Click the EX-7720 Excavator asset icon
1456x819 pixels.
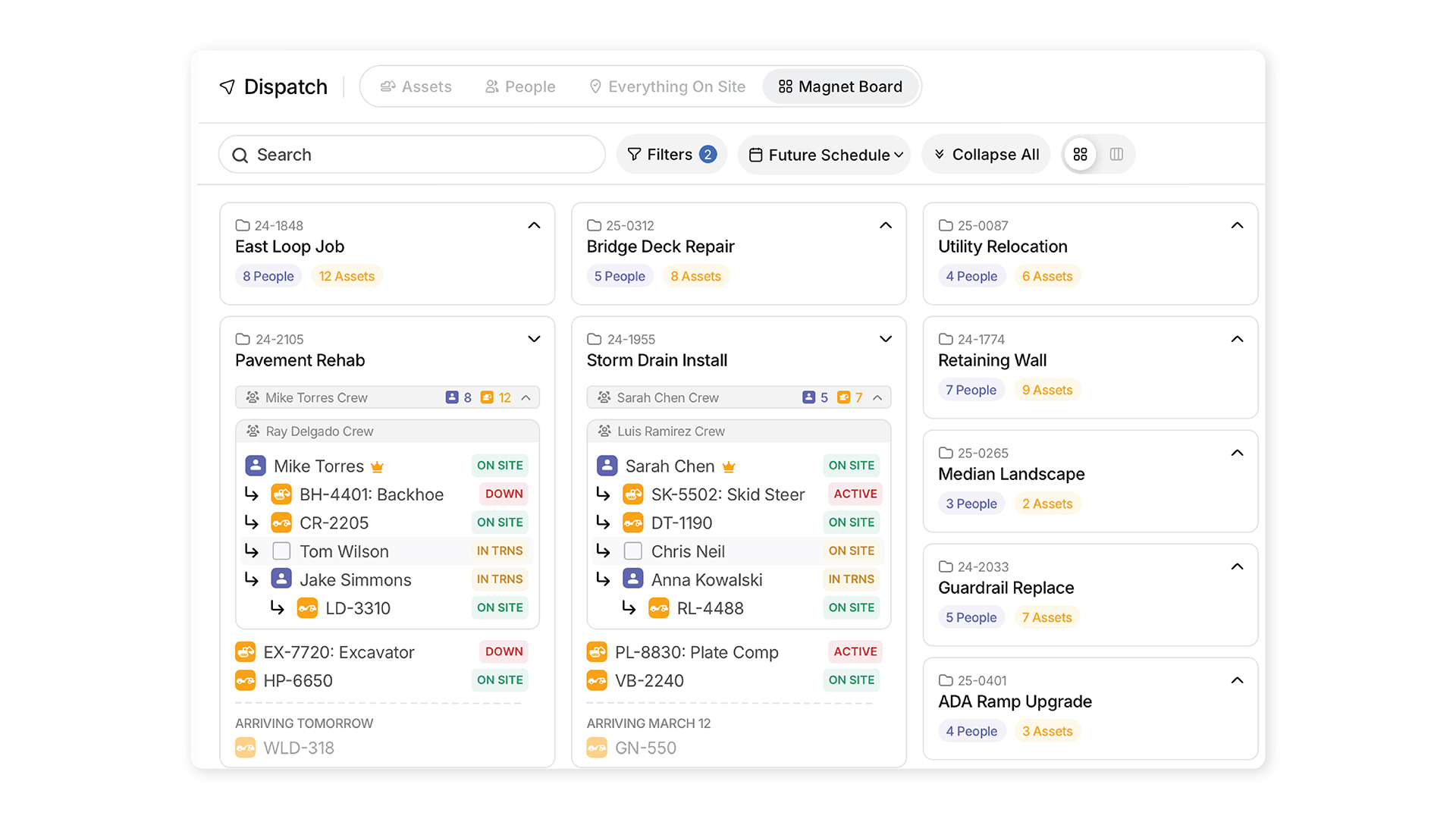tap(245, 652)
